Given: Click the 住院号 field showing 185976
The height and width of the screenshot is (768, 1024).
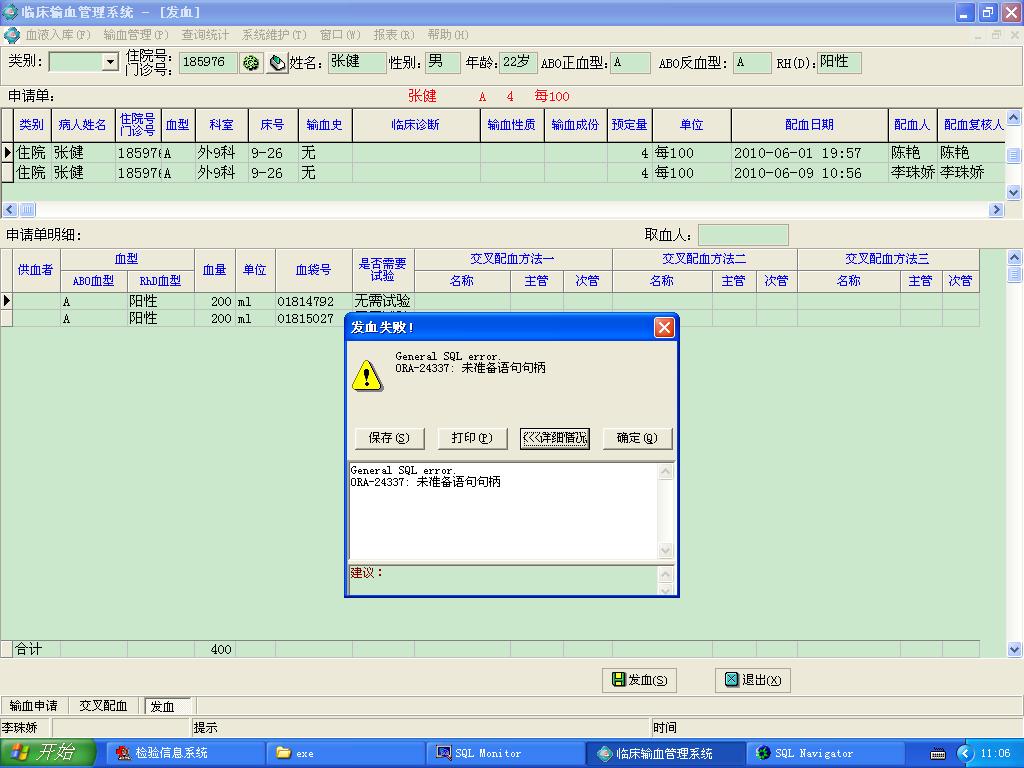Looking at the screenshot, I should click(x=208, y=62).
